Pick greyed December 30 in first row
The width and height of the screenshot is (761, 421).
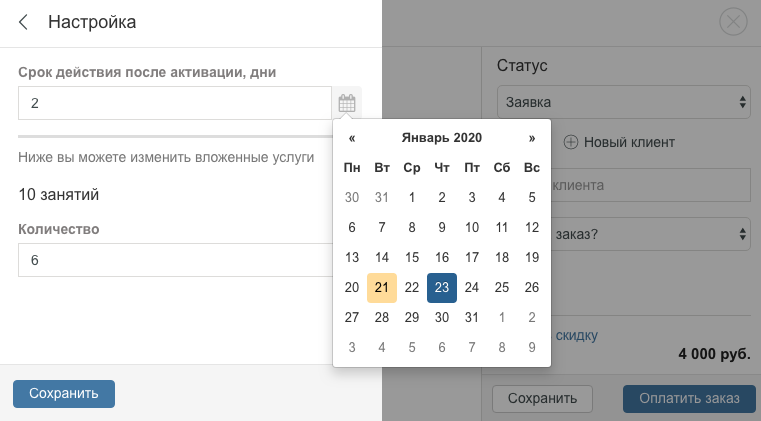click(352, 198)
